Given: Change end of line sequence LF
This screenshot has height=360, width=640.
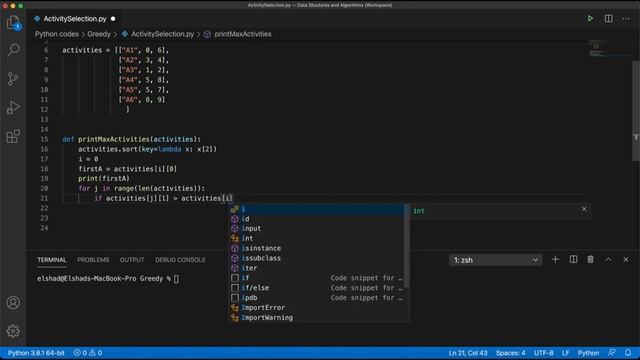Looking at the screenshot, I should 565,353.
